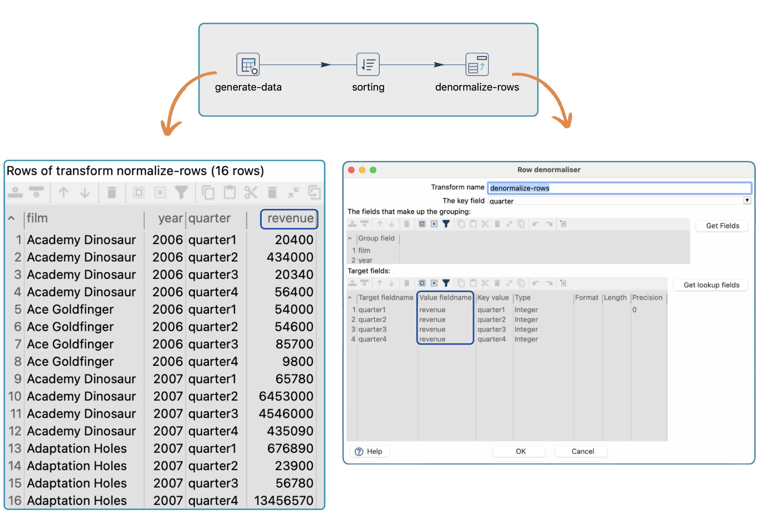Click filter funnel in normalize-rows preview toolbar

pyautogui.click(x=181, y=192)
